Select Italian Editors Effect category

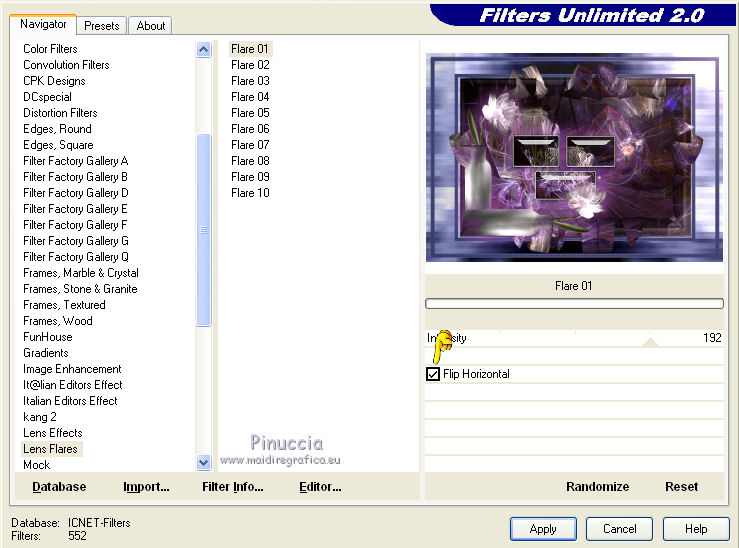tap(70, 401)
